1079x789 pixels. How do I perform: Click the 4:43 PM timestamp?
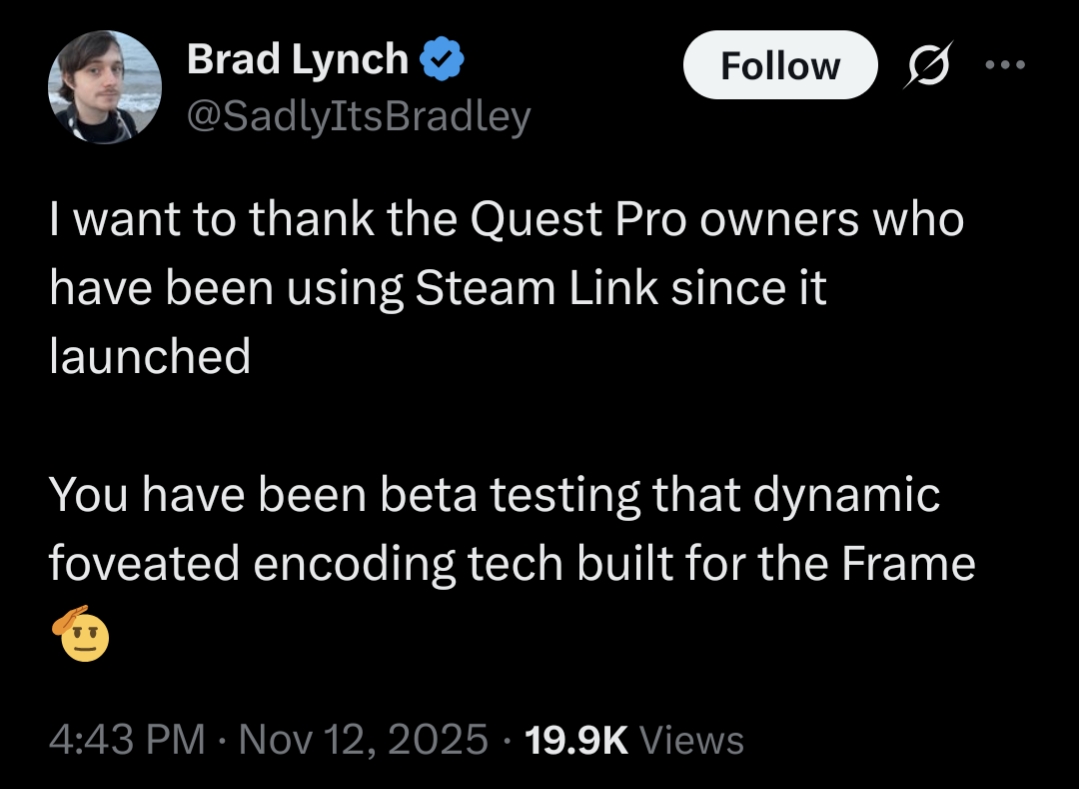pyautogui.click(x=127, y=741)
